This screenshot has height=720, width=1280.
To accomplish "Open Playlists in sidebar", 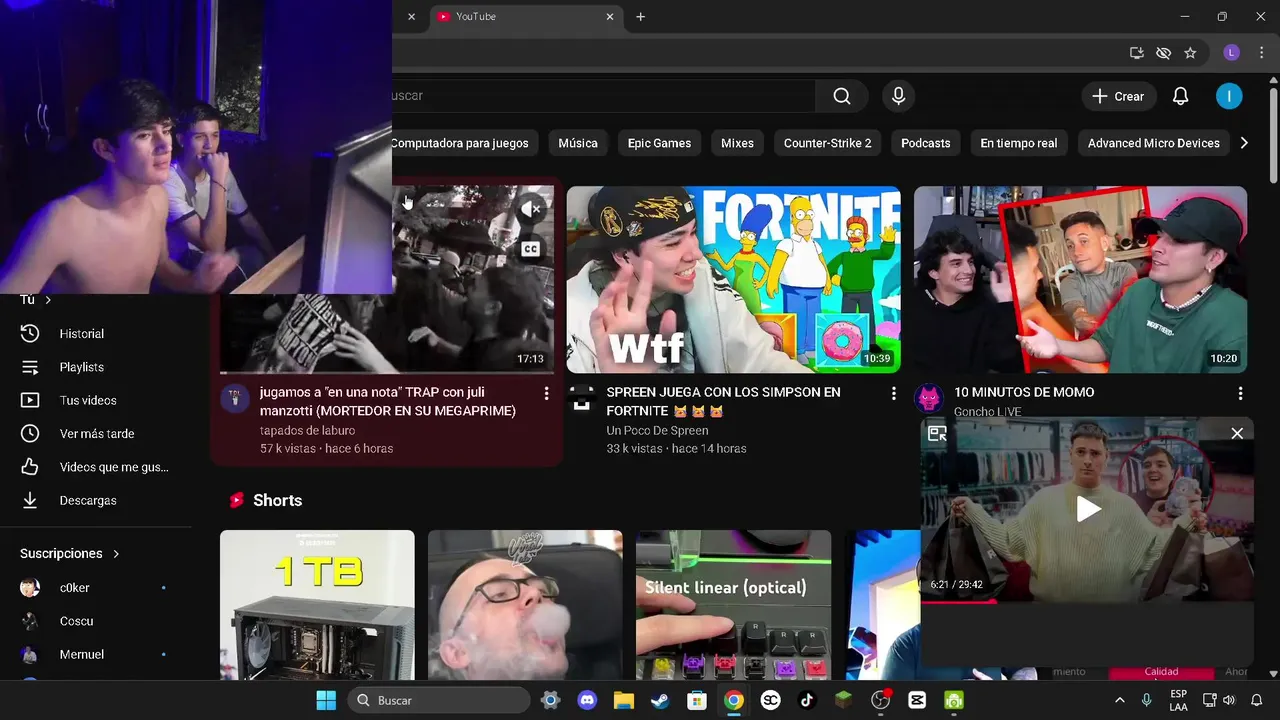I will (96, 367).
